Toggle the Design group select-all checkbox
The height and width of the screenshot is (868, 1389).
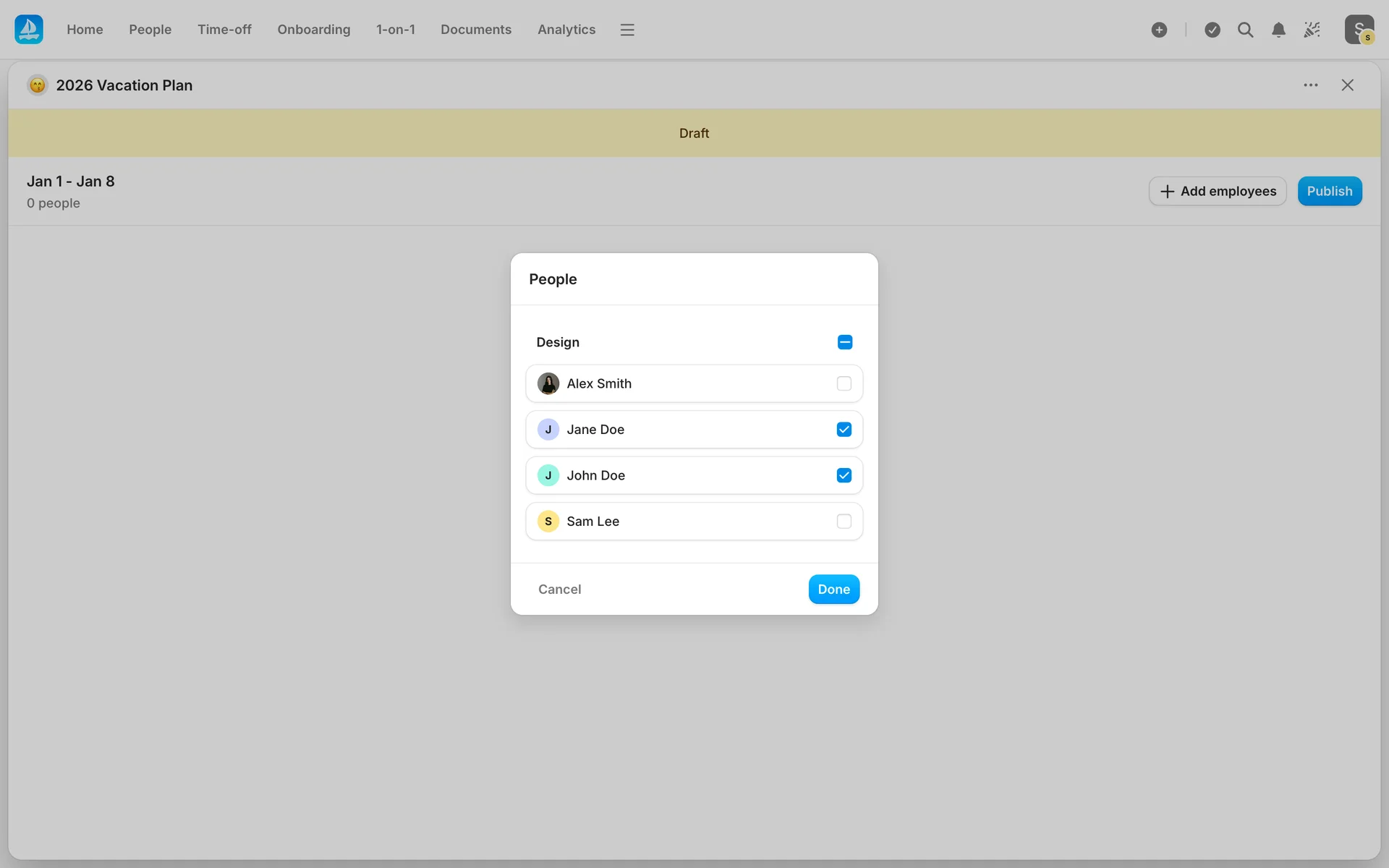(x=844, y=342)
